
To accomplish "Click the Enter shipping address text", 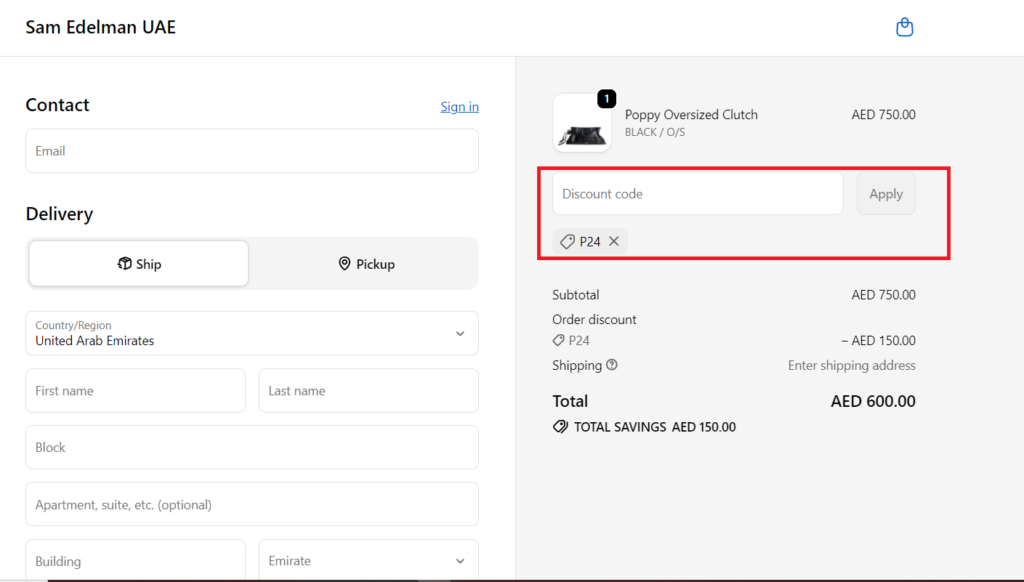I will pyautogui.click(x=852, y=365).
